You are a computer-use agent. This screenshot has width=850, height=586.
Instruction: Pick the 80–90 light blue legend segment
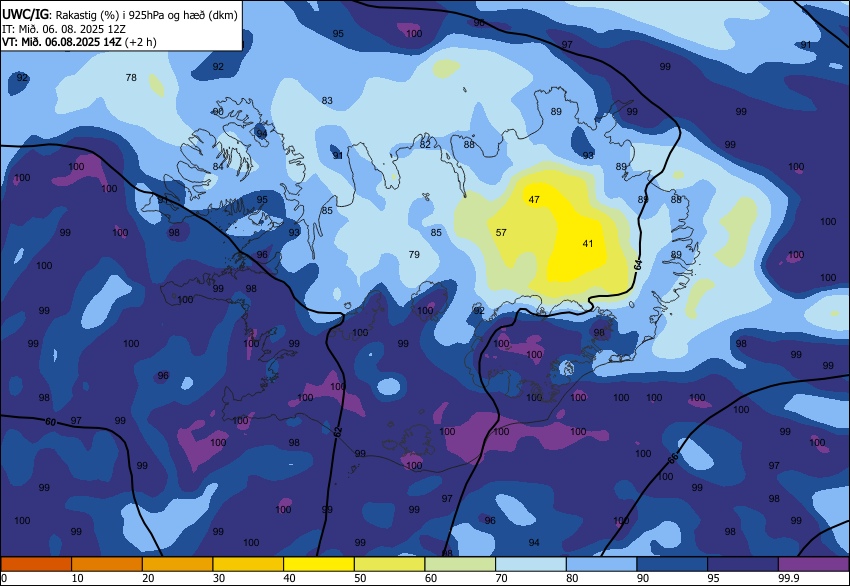click(602, 564)
